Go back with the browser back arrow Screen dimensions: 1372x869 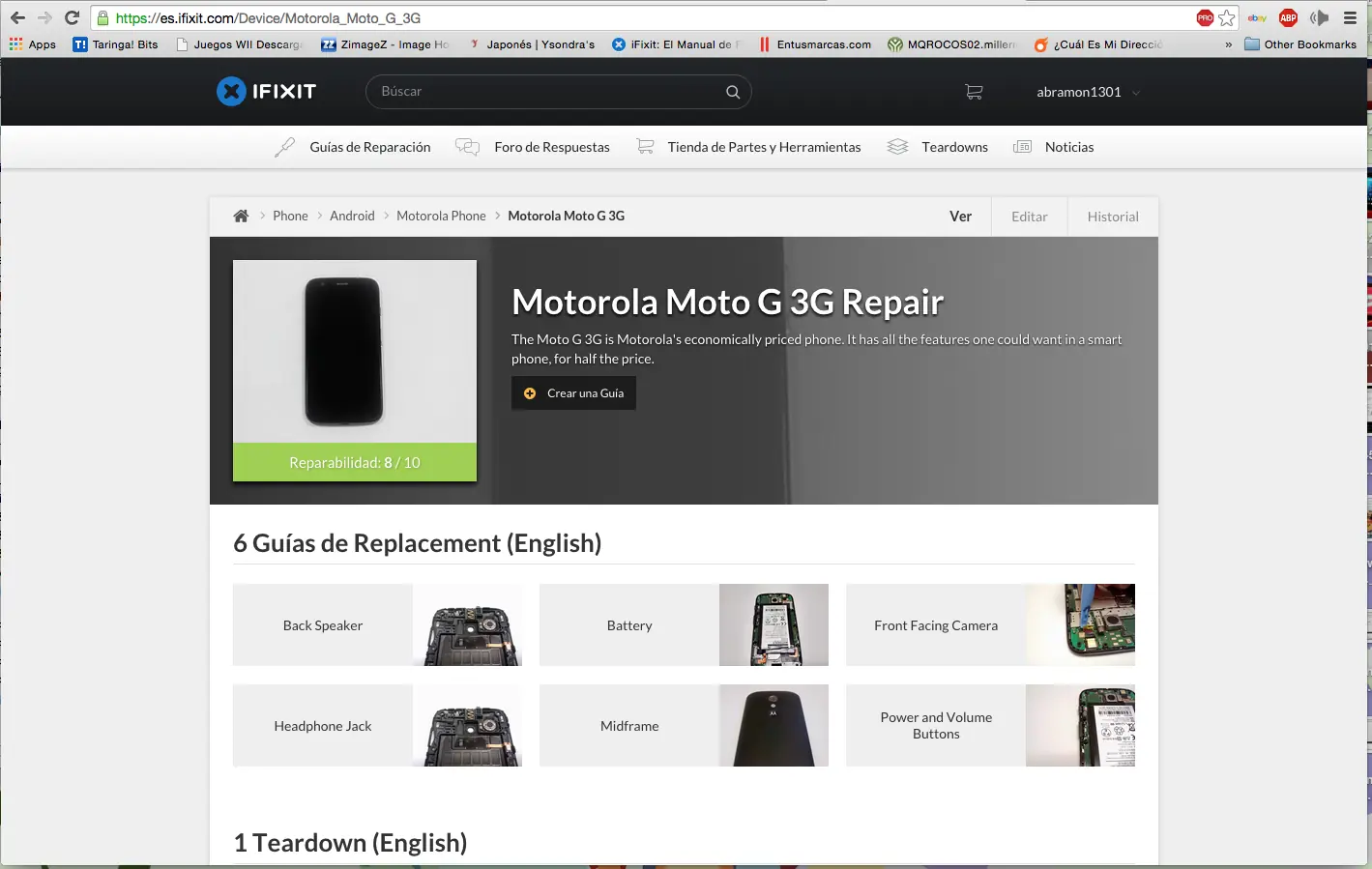(17, 17)
